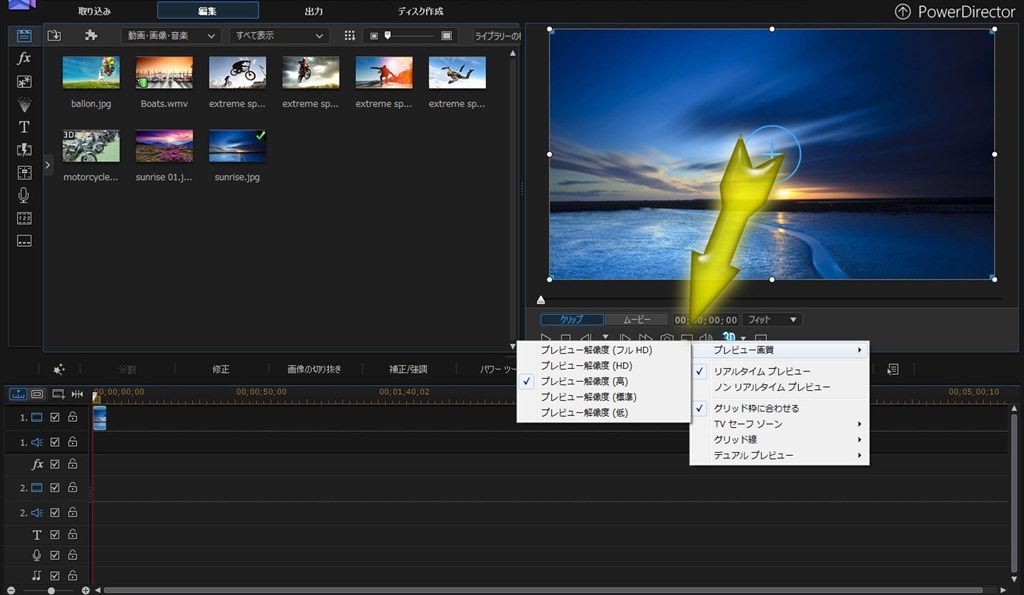The image size is (1024, 595).
Task: Toggle video track 2 enable checkbox
Action: click(55, 488)
